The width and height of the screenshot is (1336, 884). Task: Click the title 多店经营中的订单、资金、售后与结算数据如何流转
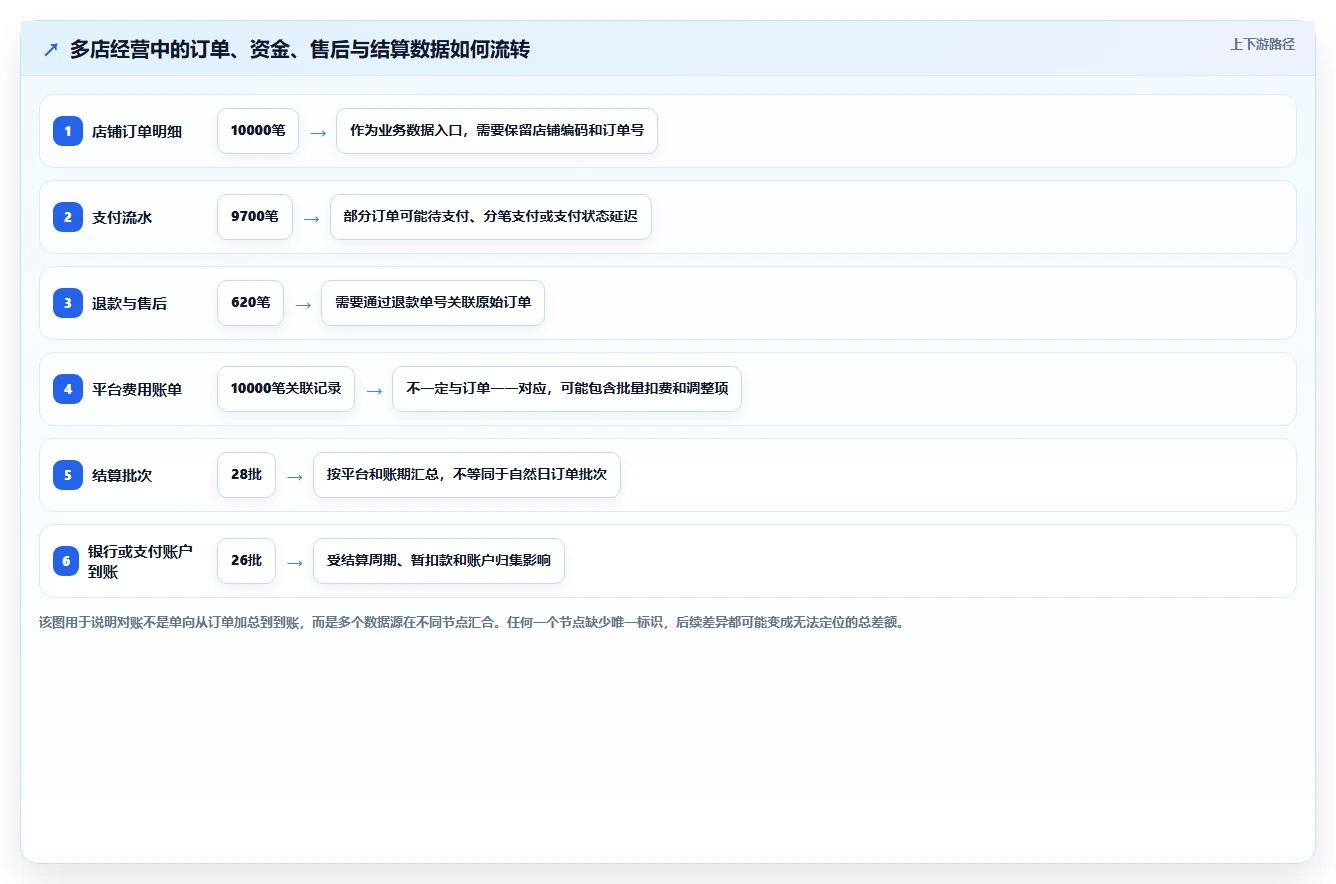(300, 49)
